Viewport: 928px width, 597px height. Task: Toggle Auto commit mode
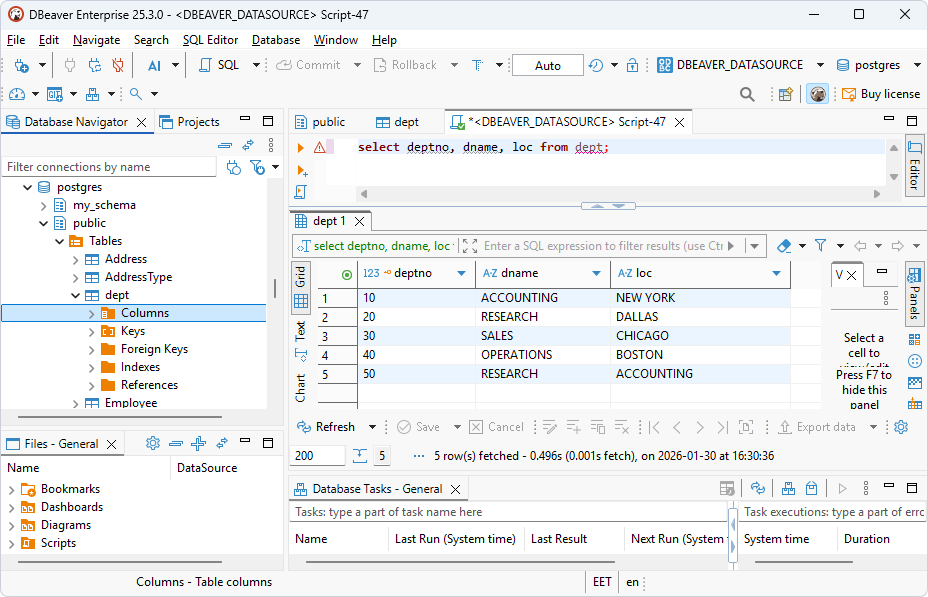(x=547, y=64)
